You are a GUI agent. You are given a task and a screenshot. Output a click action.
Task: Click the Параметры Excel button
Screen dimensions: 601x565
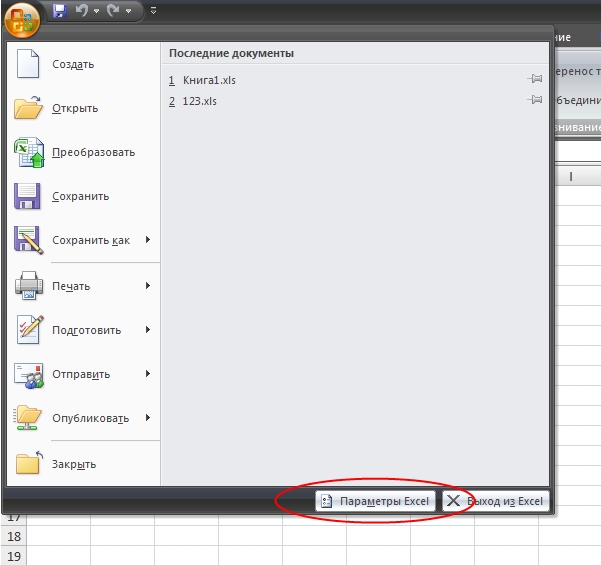point(375,501)
